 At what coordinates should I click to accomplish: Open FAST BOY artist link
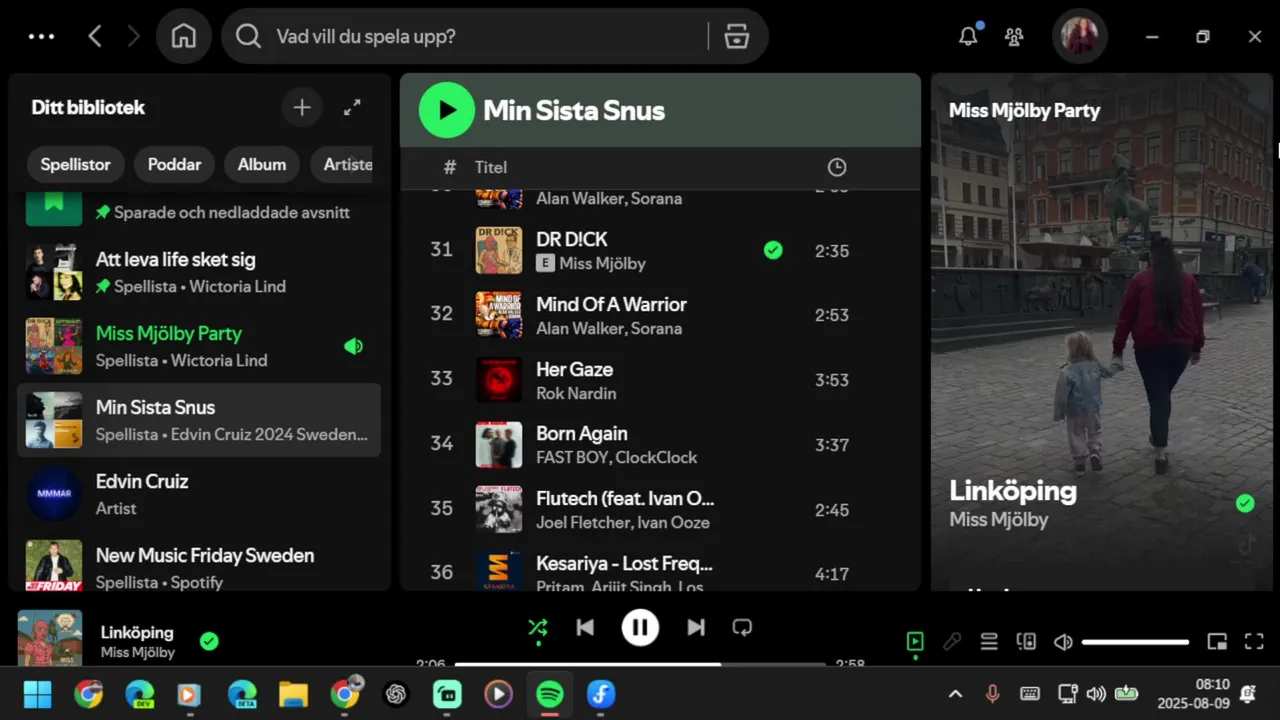click(571, 457)
